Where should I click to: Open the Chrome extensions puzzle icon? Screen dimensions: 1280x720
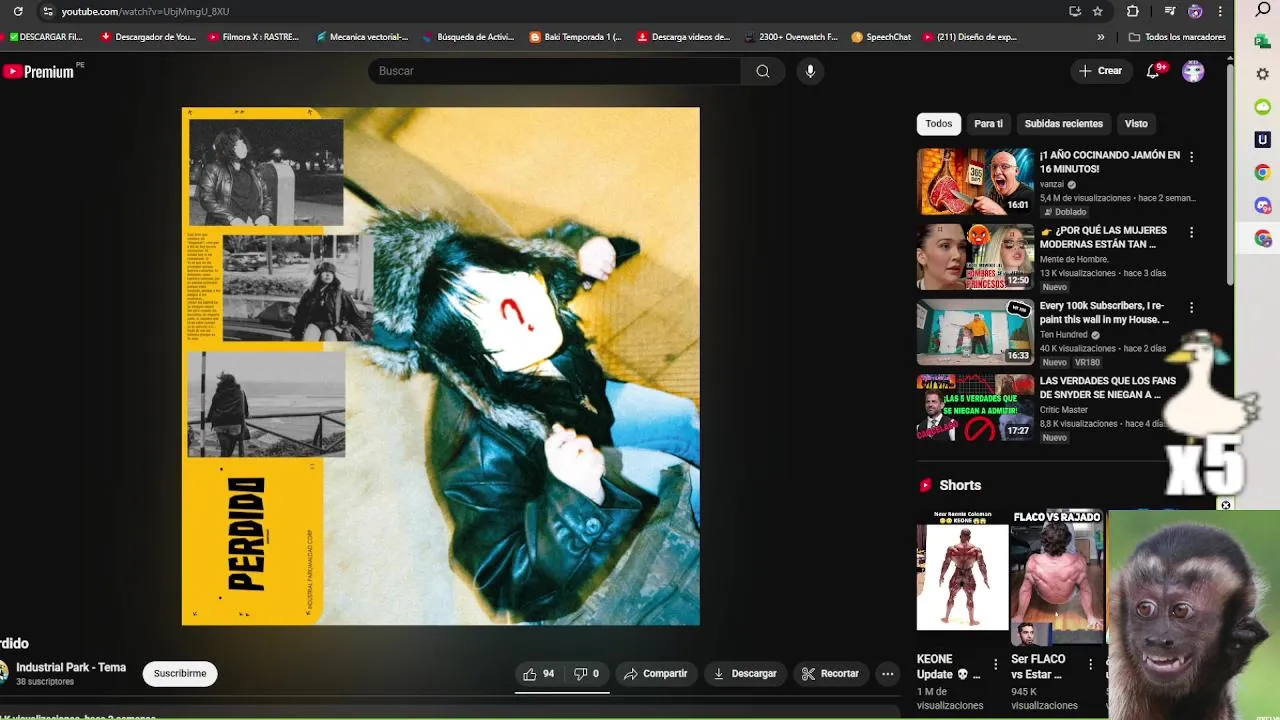[1133, 11]
